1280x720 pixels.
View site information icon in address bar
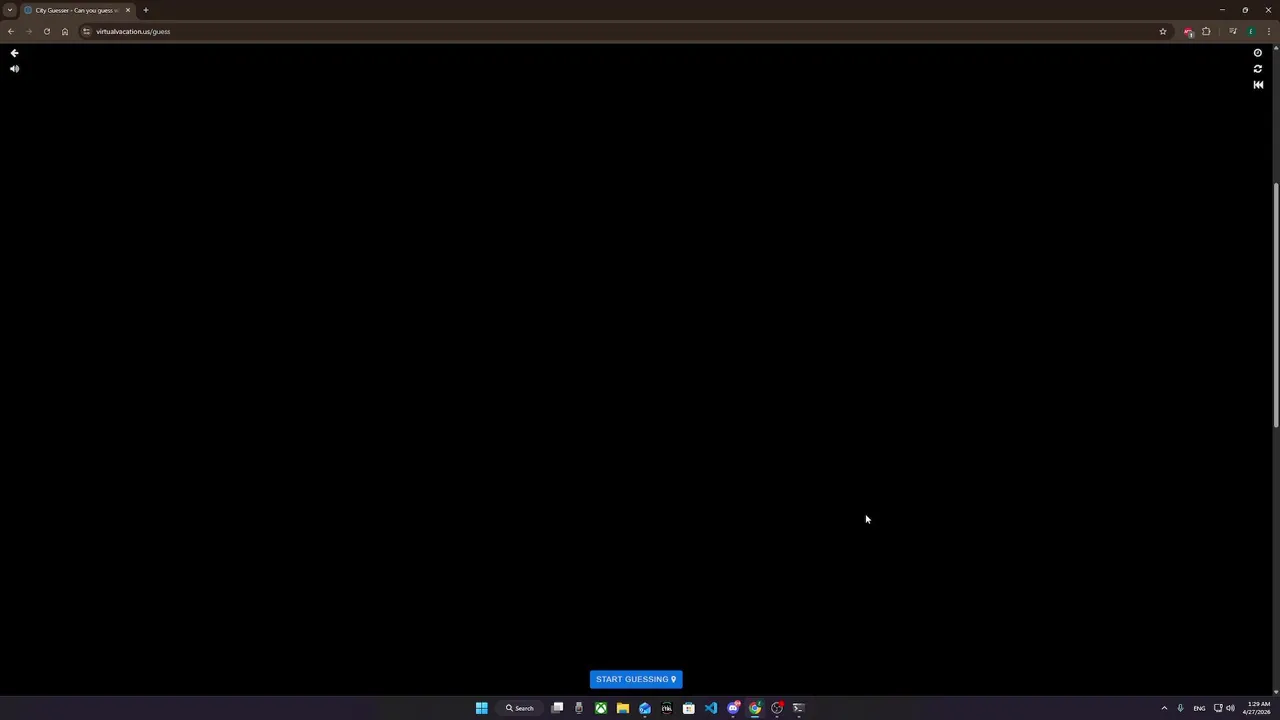point(87,31)
